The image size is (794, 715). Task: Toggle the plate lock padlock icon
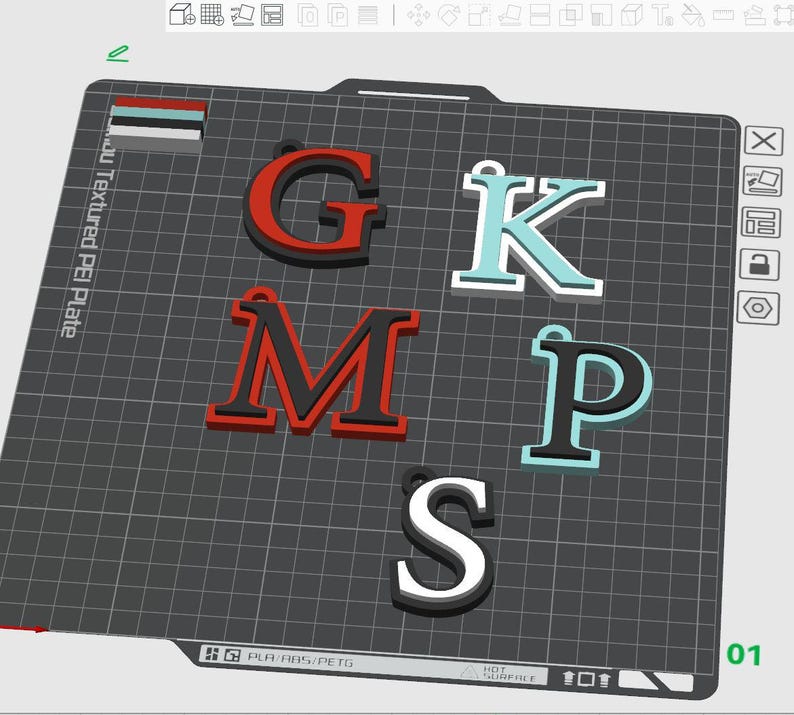point(759,264)
